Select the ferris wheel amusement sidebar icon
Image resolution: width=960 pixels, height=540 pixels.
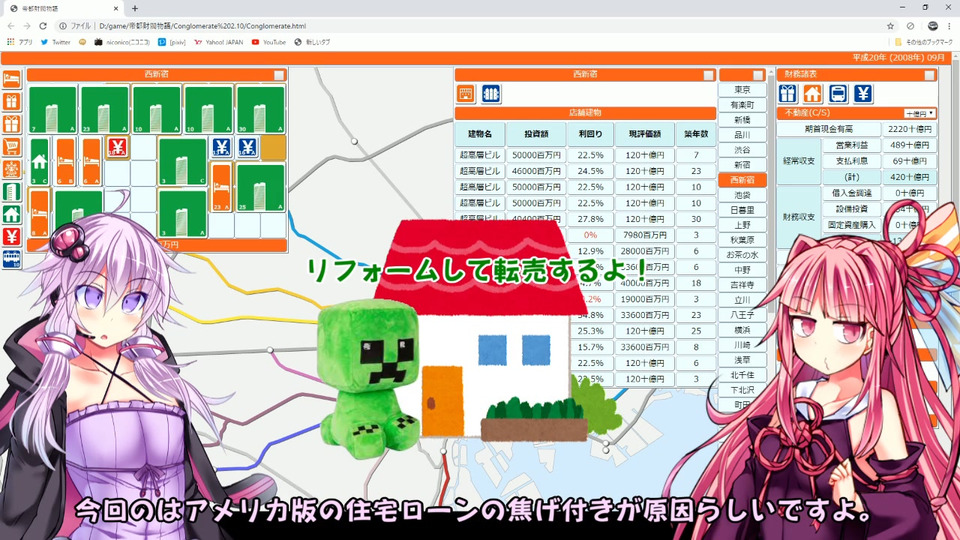tap(12, 169)
